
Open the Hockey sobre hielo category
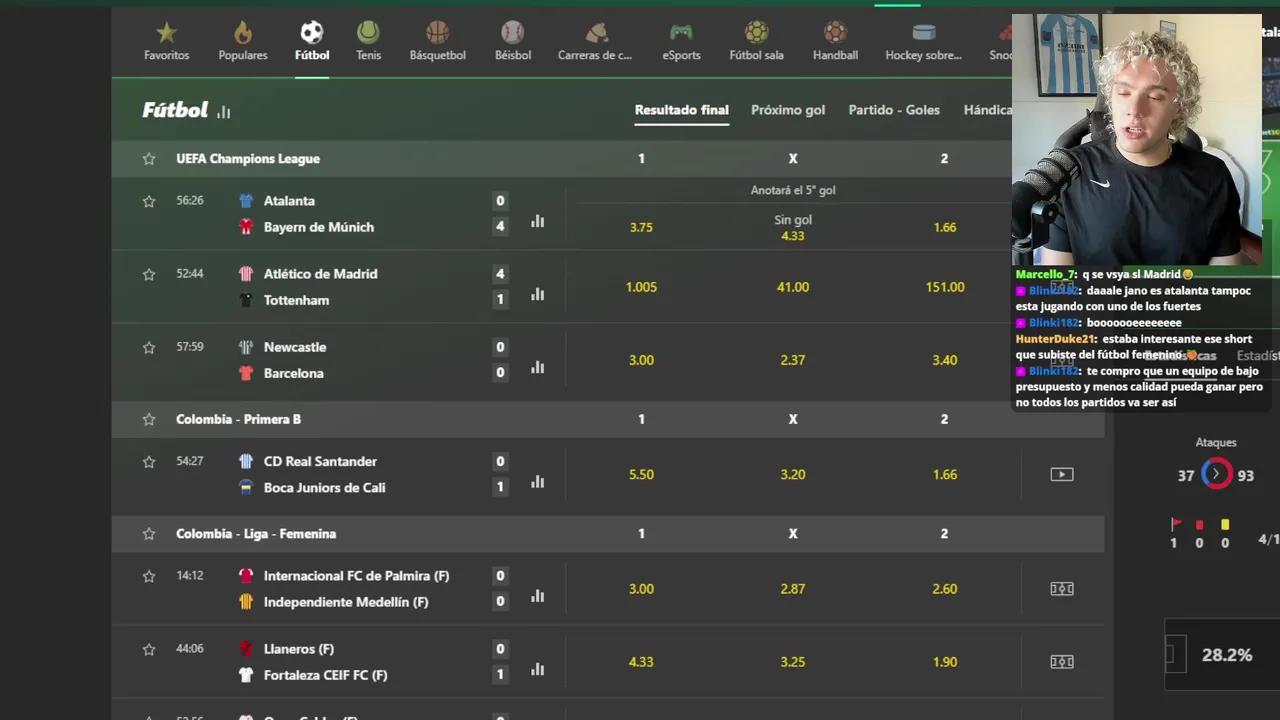coord(923,41)
